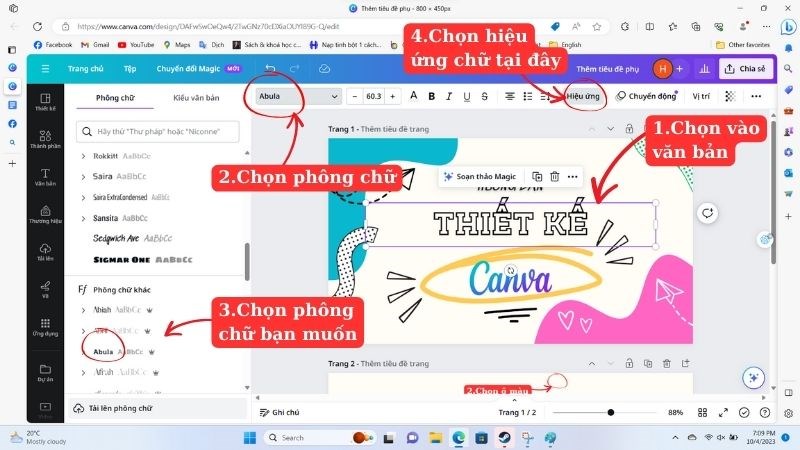Click Soạn thảo Magic button
The image size is (800, 450).
(480, 177)
